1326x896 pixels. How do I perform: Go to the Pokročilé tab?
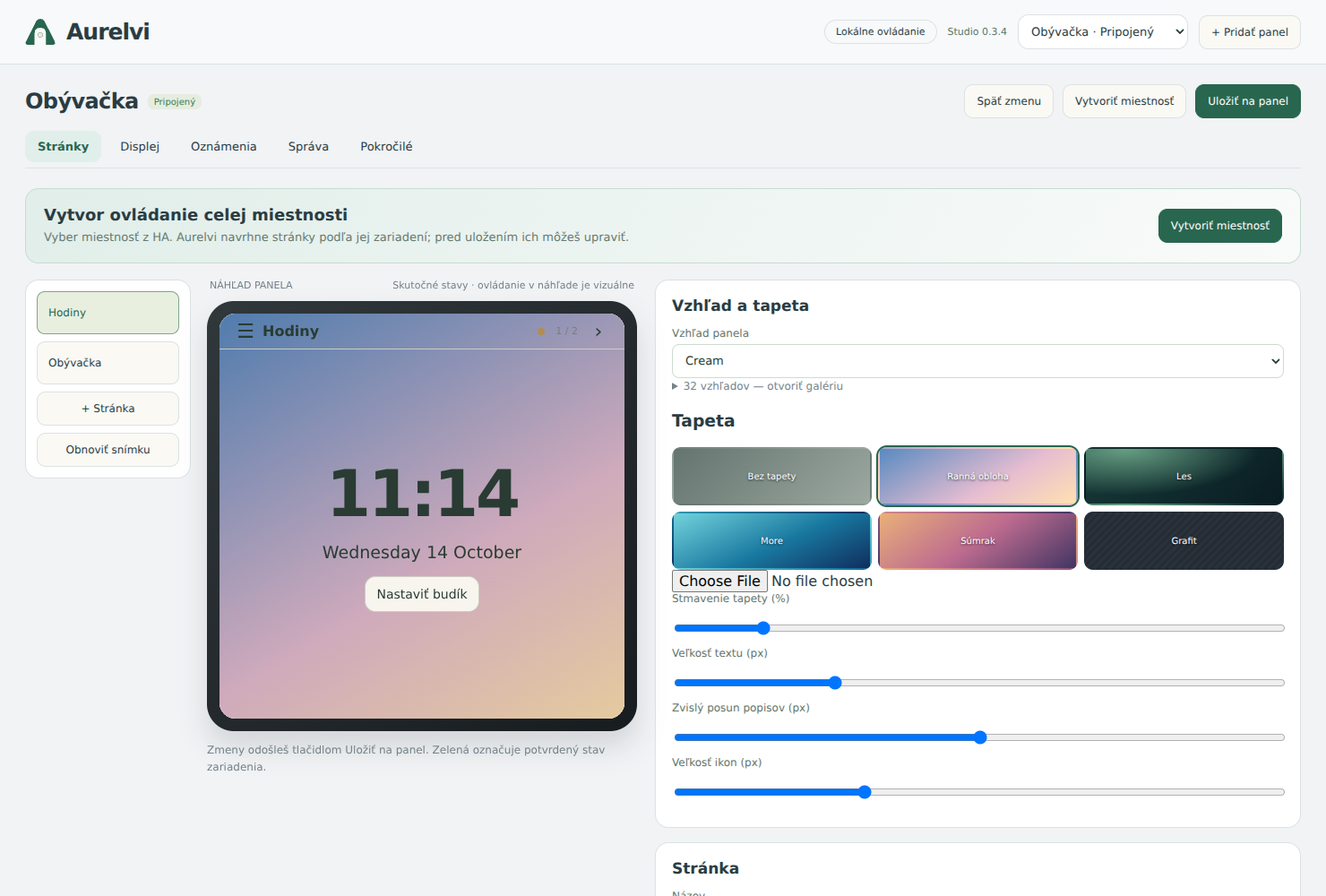386,147
